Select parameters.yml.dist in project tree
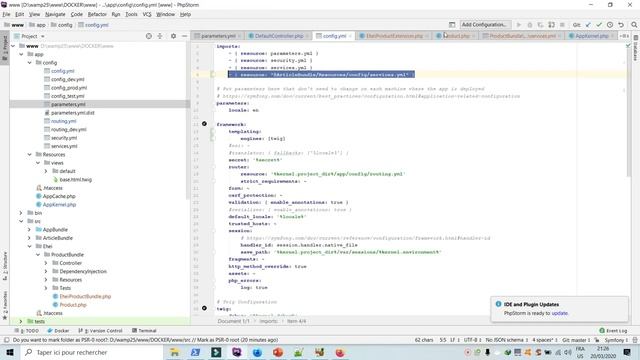This screenshot has width=640, height=360. tap(73, 113)
